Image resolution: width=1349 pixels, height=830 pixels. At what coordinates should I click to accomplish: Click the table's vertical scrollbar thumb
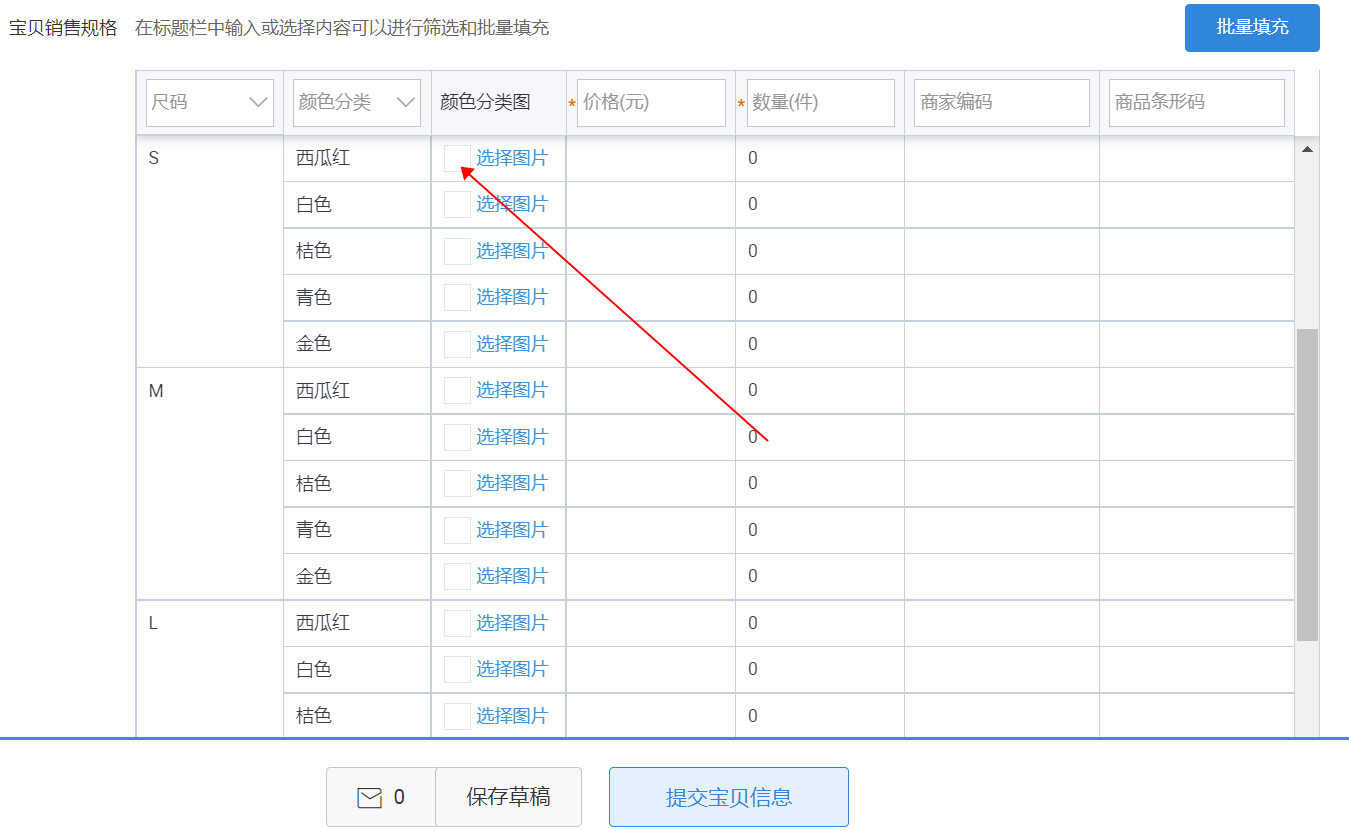point(1306,485)
